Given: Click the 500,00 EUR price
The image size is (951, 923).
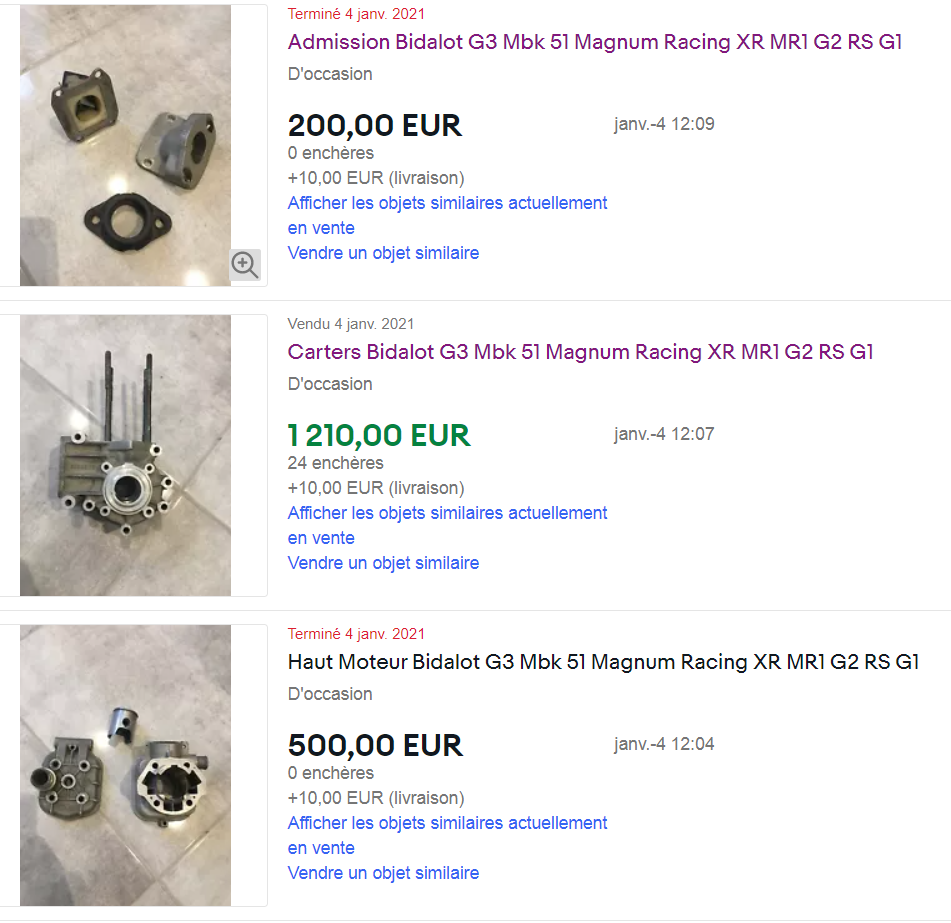Looking at the screenshot, I should pyautogui.click(x=375, y=745).
